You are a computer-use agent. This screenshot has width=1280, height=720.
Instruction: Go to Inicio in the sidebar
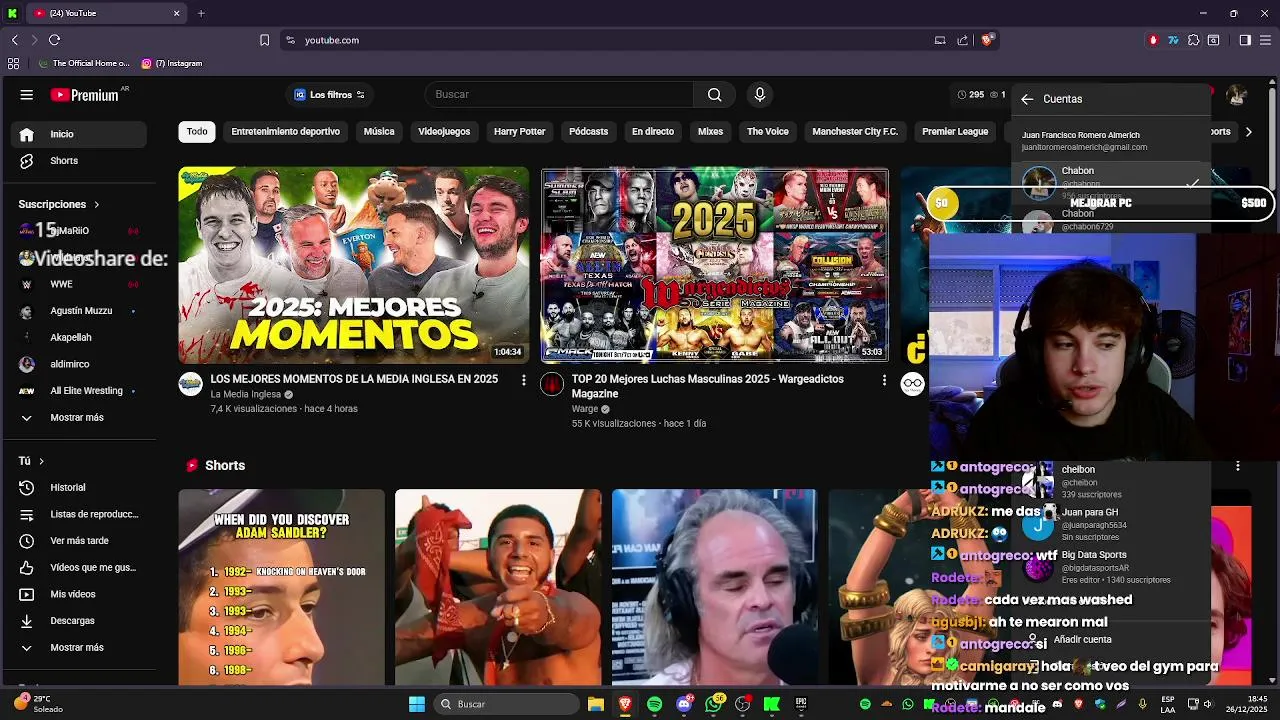click(78, 134)
